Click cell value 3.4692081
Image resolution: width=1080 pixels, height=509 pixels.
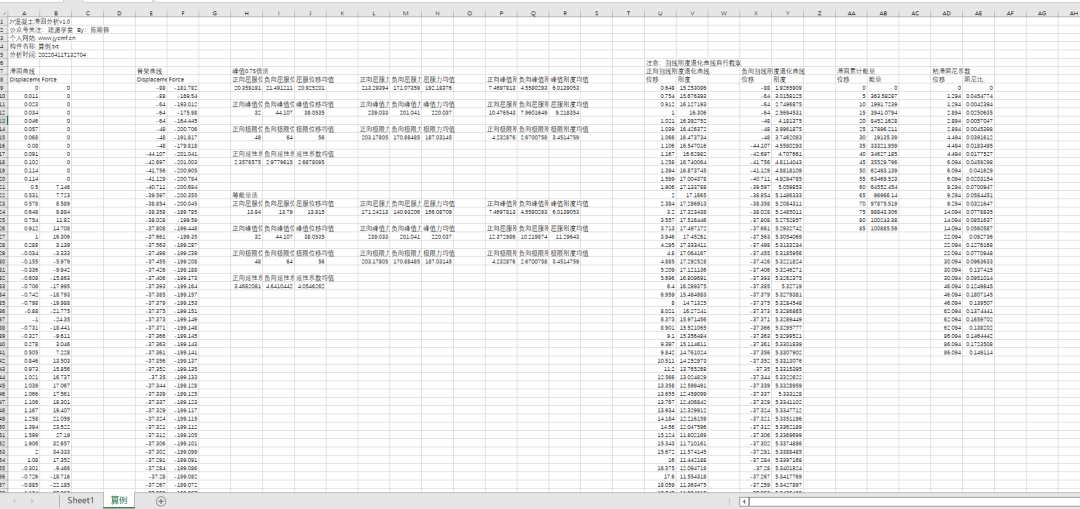[247, 287]
